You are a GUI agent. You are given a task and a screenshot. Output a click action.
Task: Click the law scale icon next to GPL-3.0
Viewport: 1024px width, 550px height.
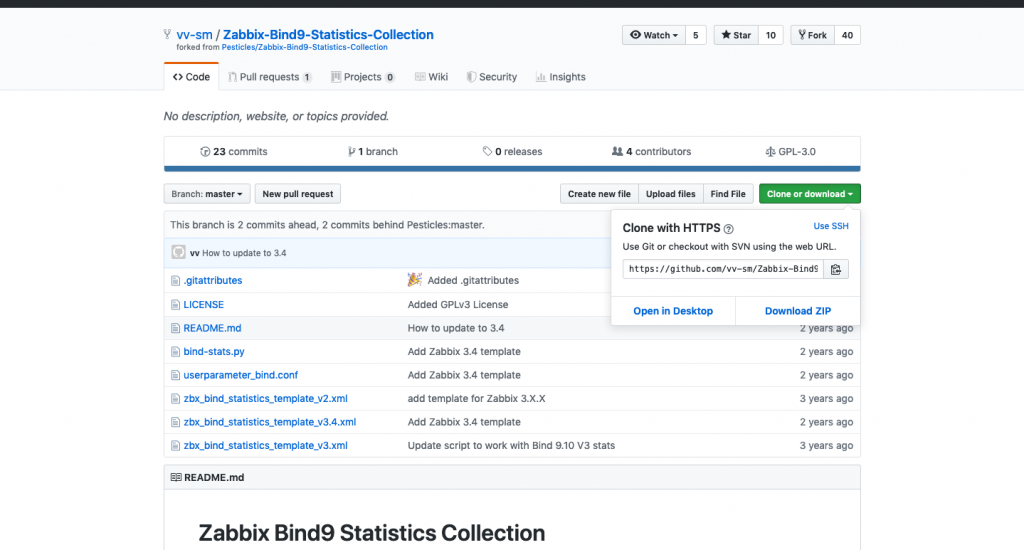tap(770, 152)
